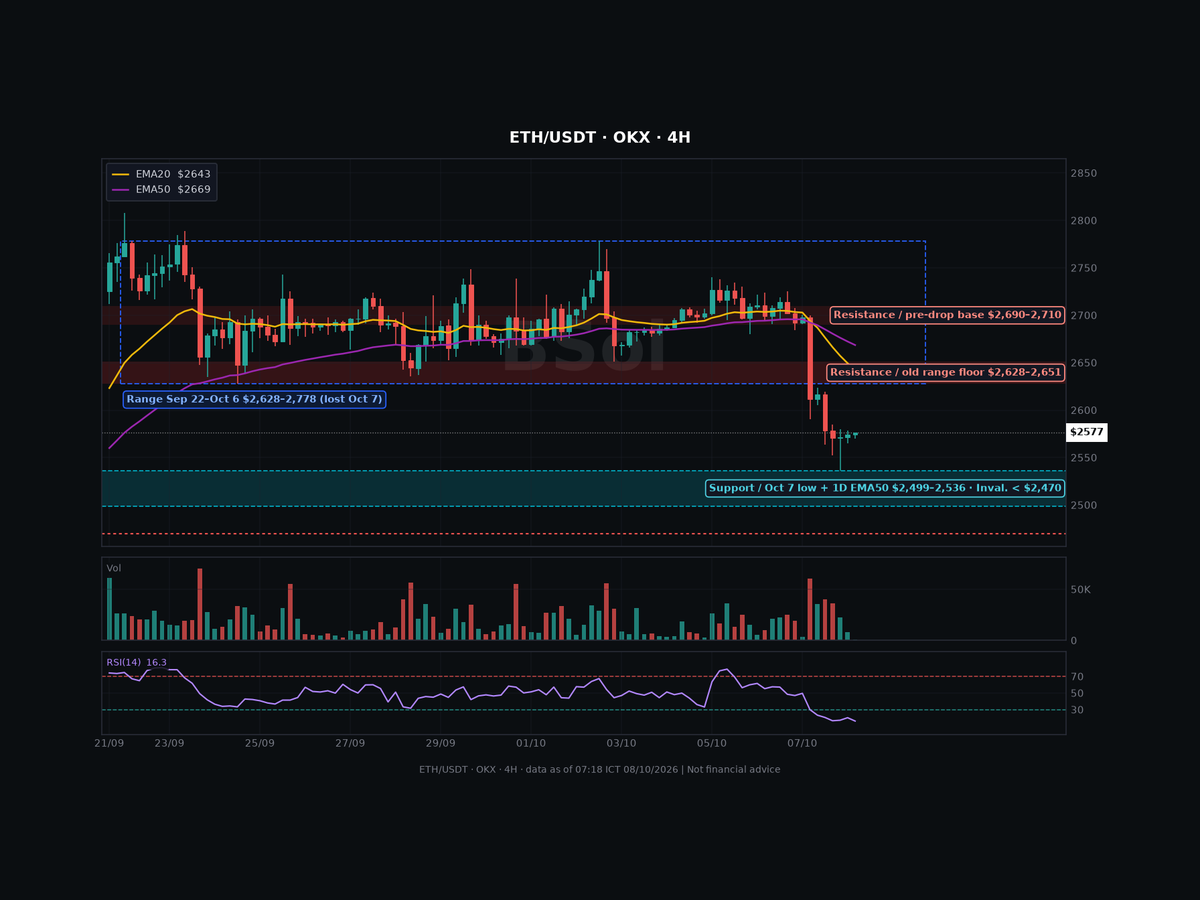Screen dimensions: 1200x900
Task: Click the RSI 30 level label
Action: pyautogui.click(x=1077, y=710)
